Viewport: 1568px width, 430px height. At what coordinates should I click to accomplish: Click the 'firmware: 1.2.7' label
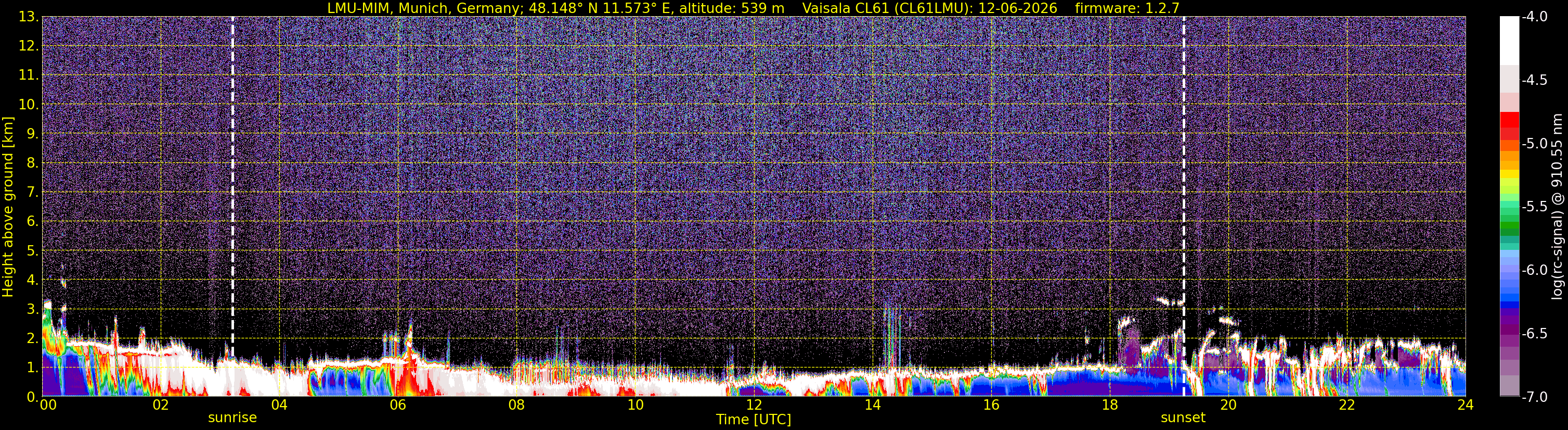pyautogui.click(x=1128, y=8)
